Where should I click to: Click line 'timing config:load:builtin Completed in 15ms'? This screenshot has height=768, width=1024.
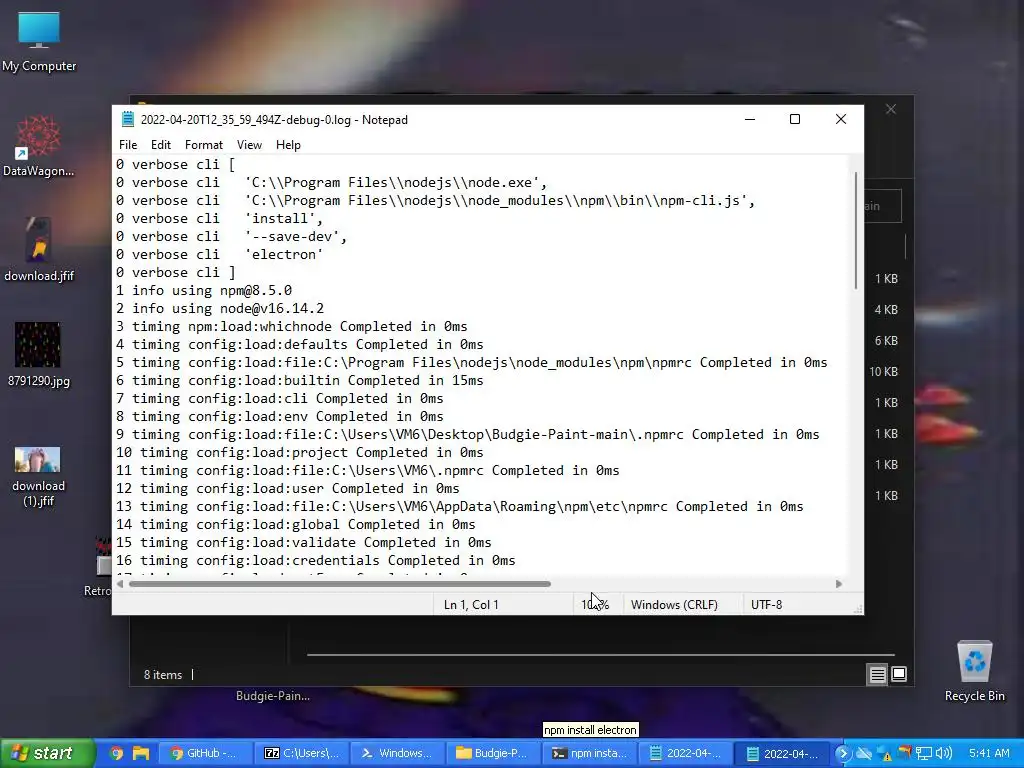point(300,381)
